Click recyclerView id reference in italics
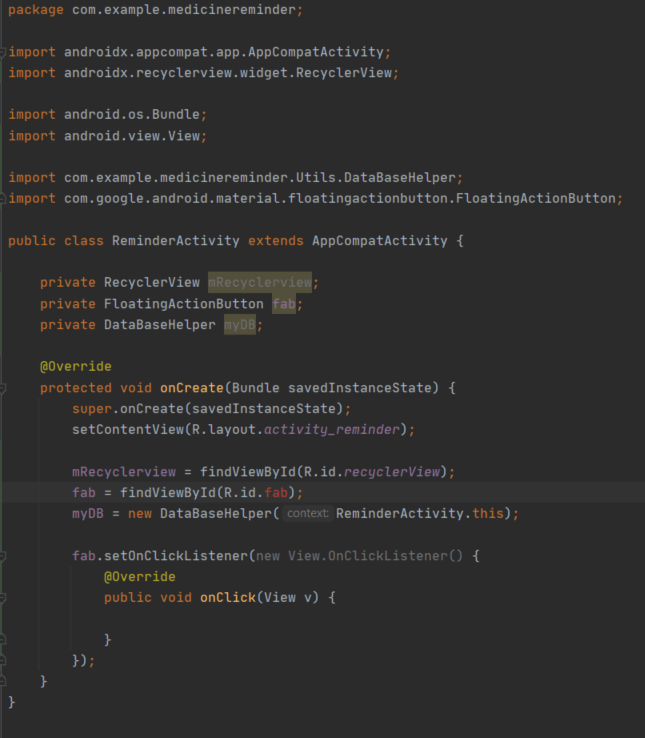This screenshot has height=738, width=645. pyautogui.click(x=392, y=472)
